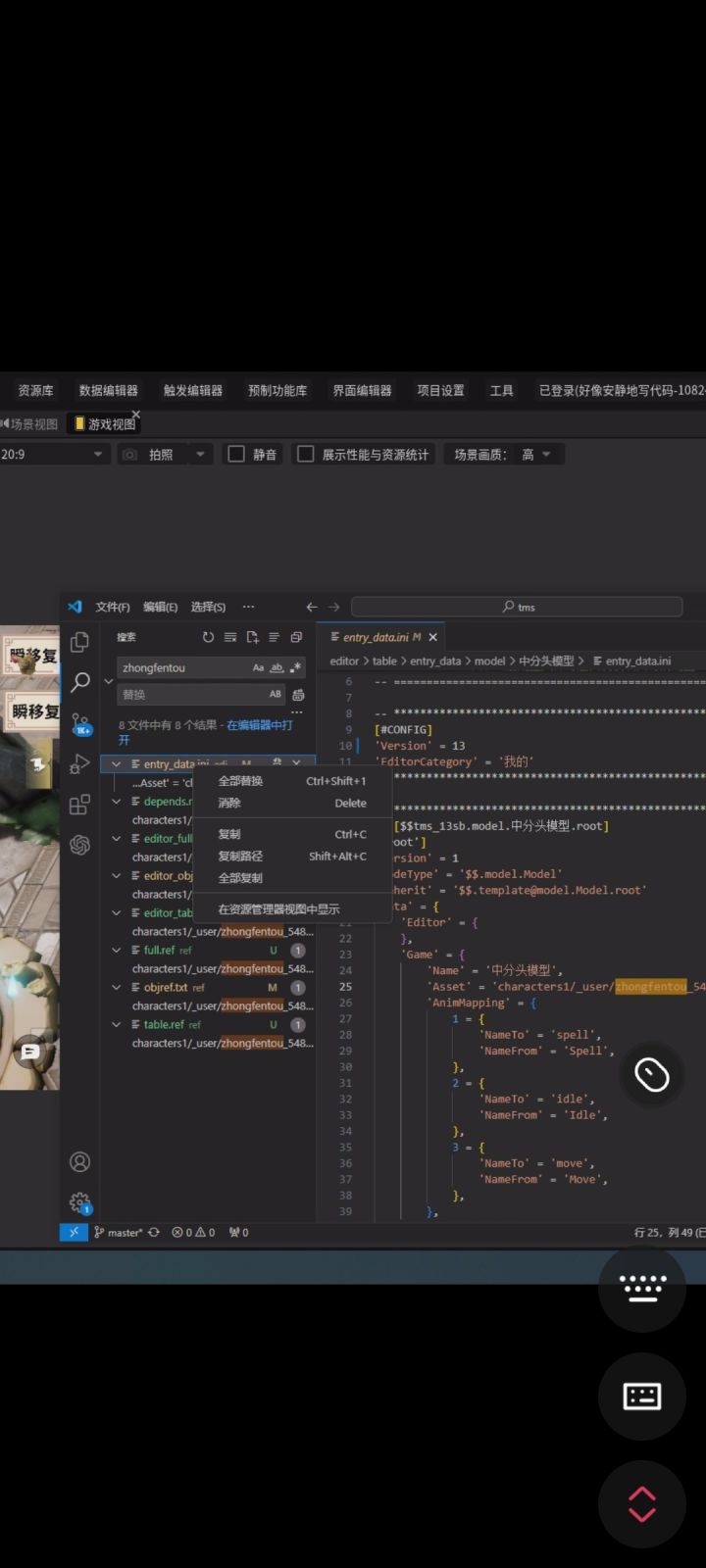Choose 复制路径 from context menu
This screenshot has width=706, height=1568.
[240, 857]
